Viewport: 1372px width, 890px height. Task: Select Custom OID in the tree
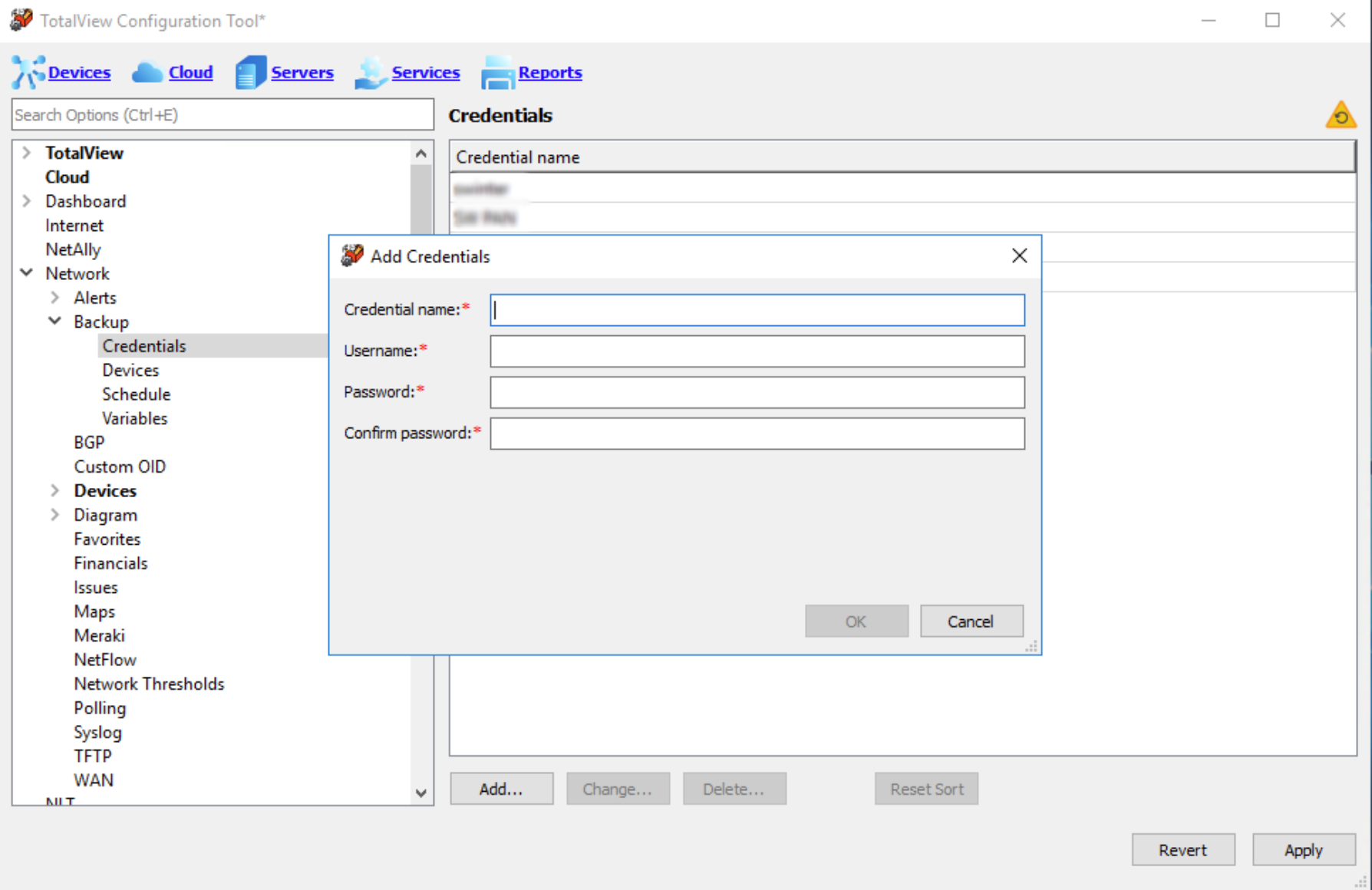[120, 466]
